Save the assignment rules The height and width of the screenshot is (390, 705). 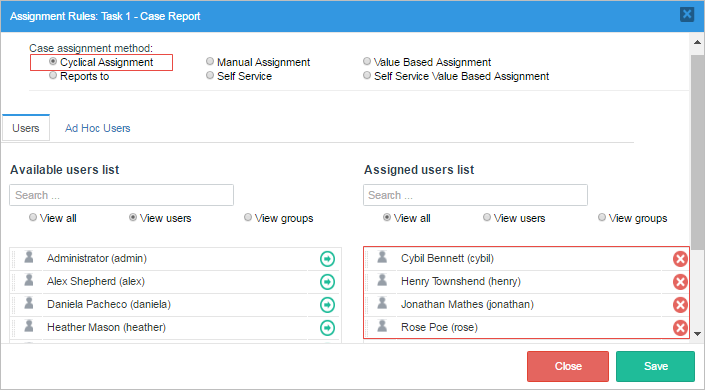656,366
